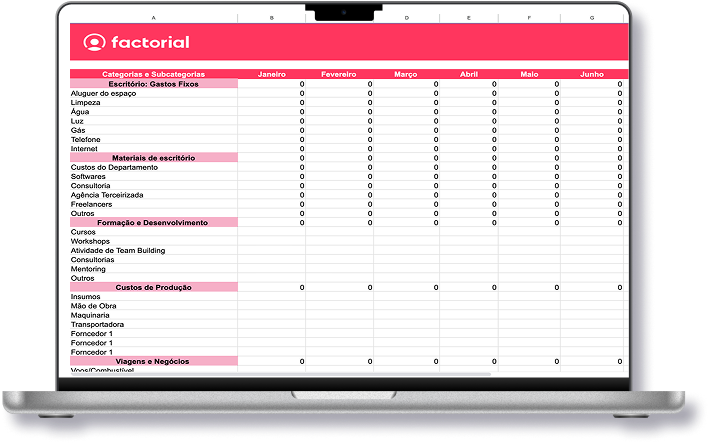Click the Categorias e Subcategorias header cell
709x443 pixels.
[x=153, y=74]
